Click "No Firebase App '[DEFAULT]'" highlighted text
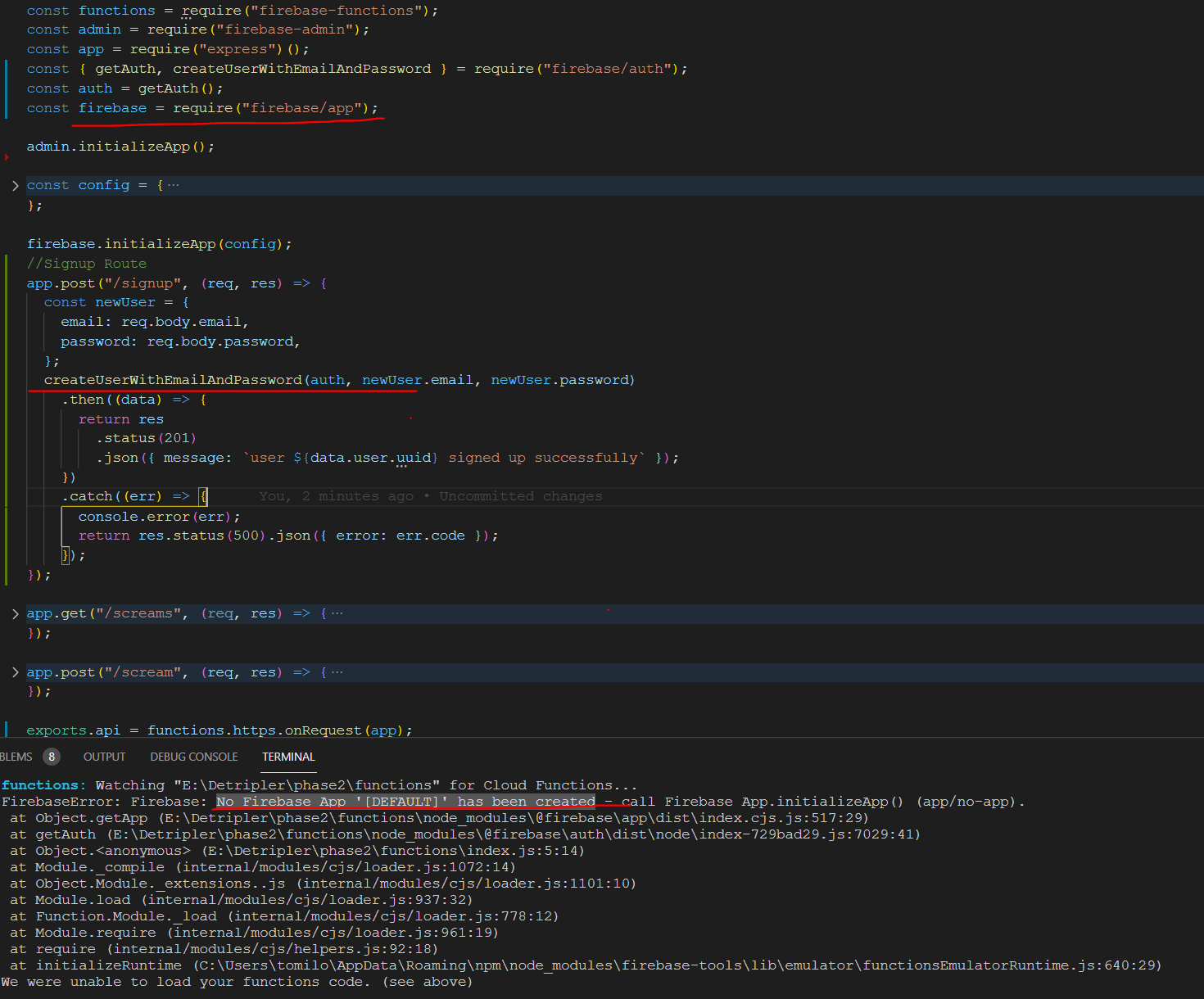This screenshot has width=1204, height=999. coord(405,802)
